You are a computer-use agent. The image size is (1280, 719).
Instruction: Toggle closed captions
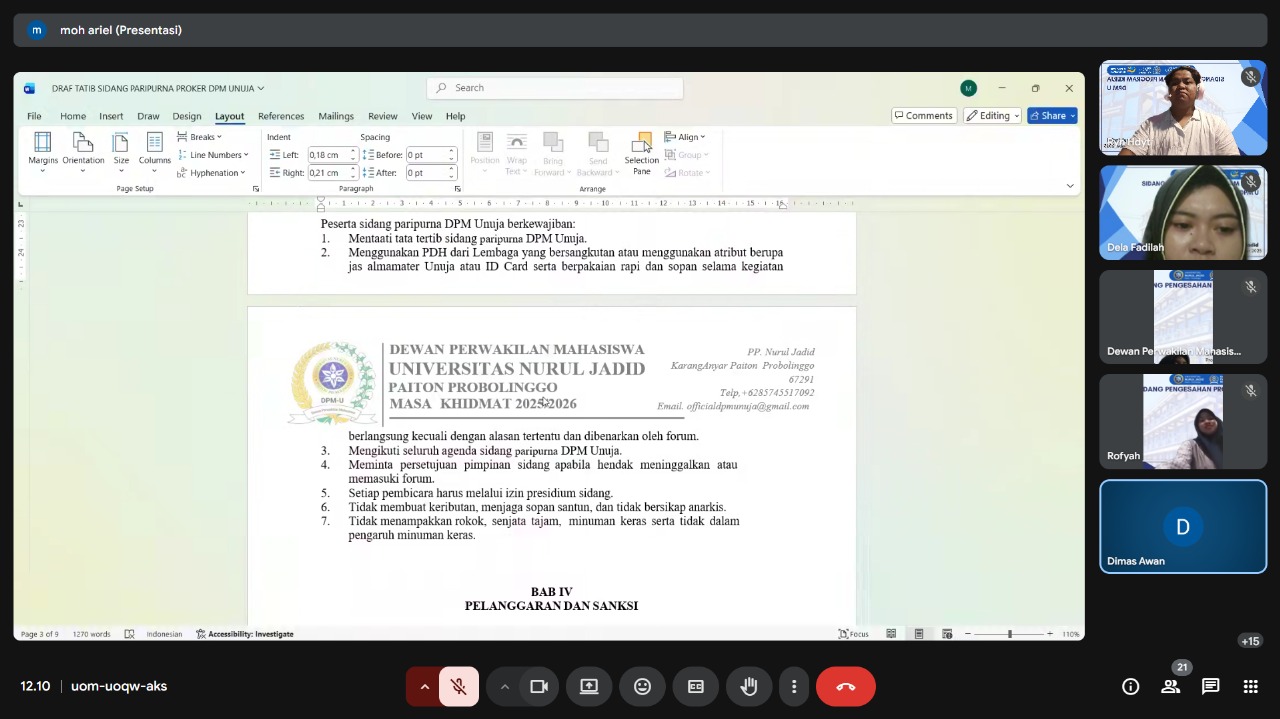pyautogui.click(x=696, y=686)
